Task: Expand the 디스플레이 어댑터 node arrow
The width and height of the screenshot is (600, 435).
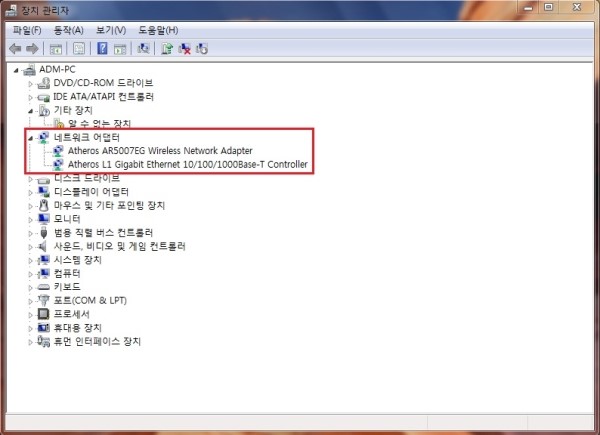Action: tap(31, 191)
